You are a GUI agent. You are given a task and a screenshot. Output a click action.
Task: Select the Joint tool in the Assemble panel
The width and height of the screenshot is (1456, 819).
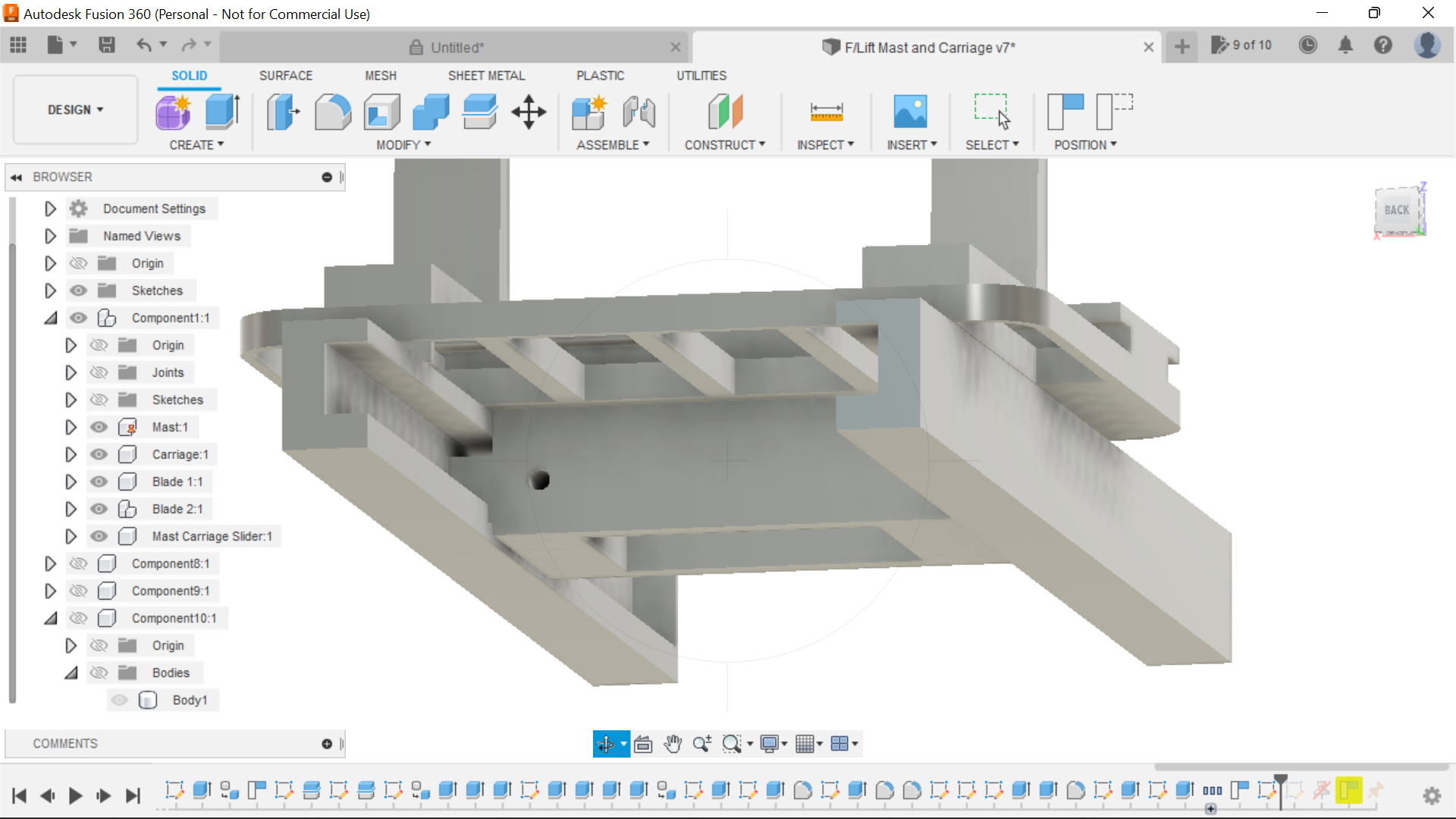[x=639, y=111]
